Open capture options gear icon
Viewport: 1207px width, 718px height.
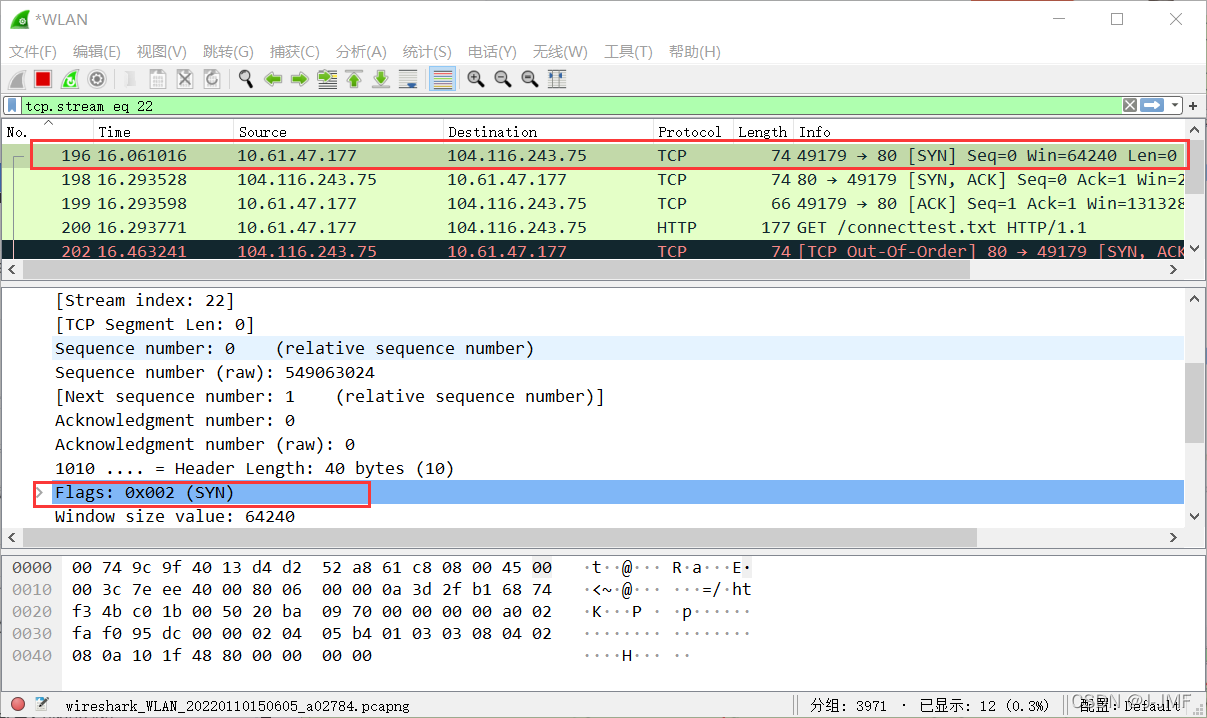97,79
